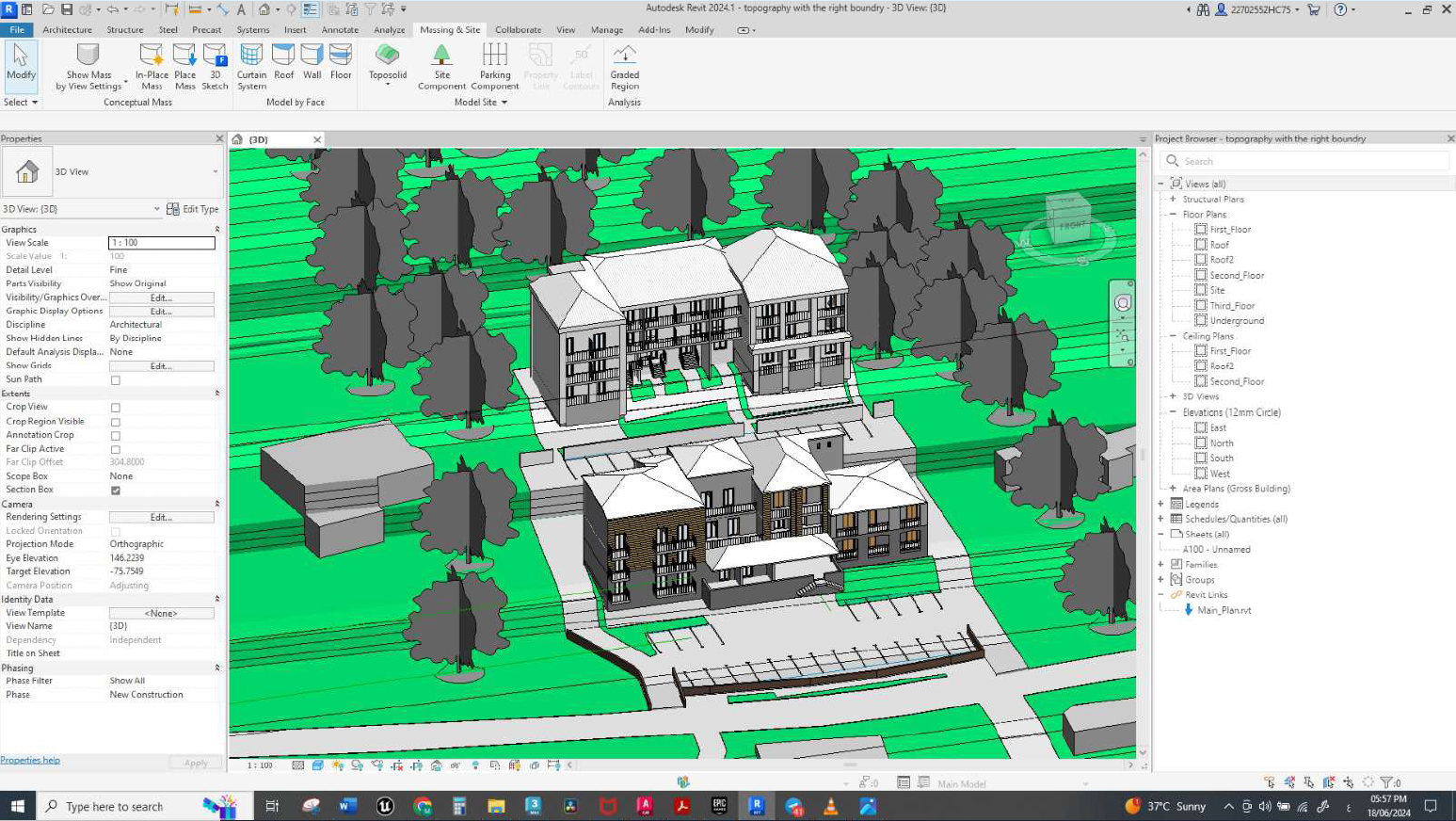Click Edit for Visibility/Graphics Overrides
1456x821 pixels.
coord(162,298)
